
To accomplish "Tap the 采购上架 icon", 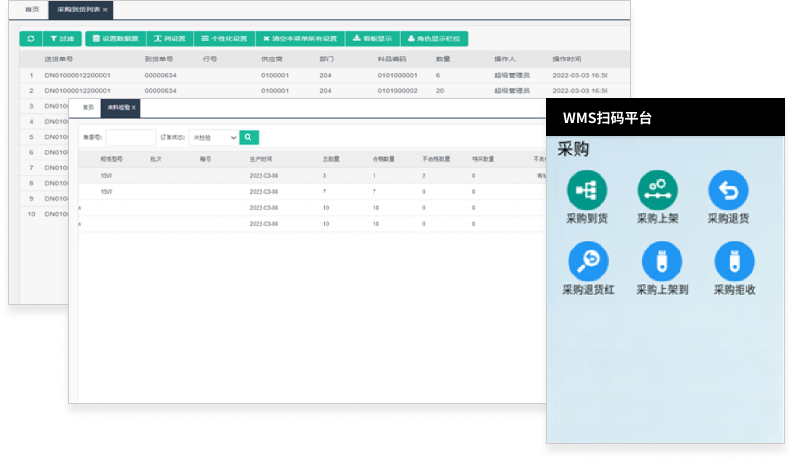I will tap(657, 190).
